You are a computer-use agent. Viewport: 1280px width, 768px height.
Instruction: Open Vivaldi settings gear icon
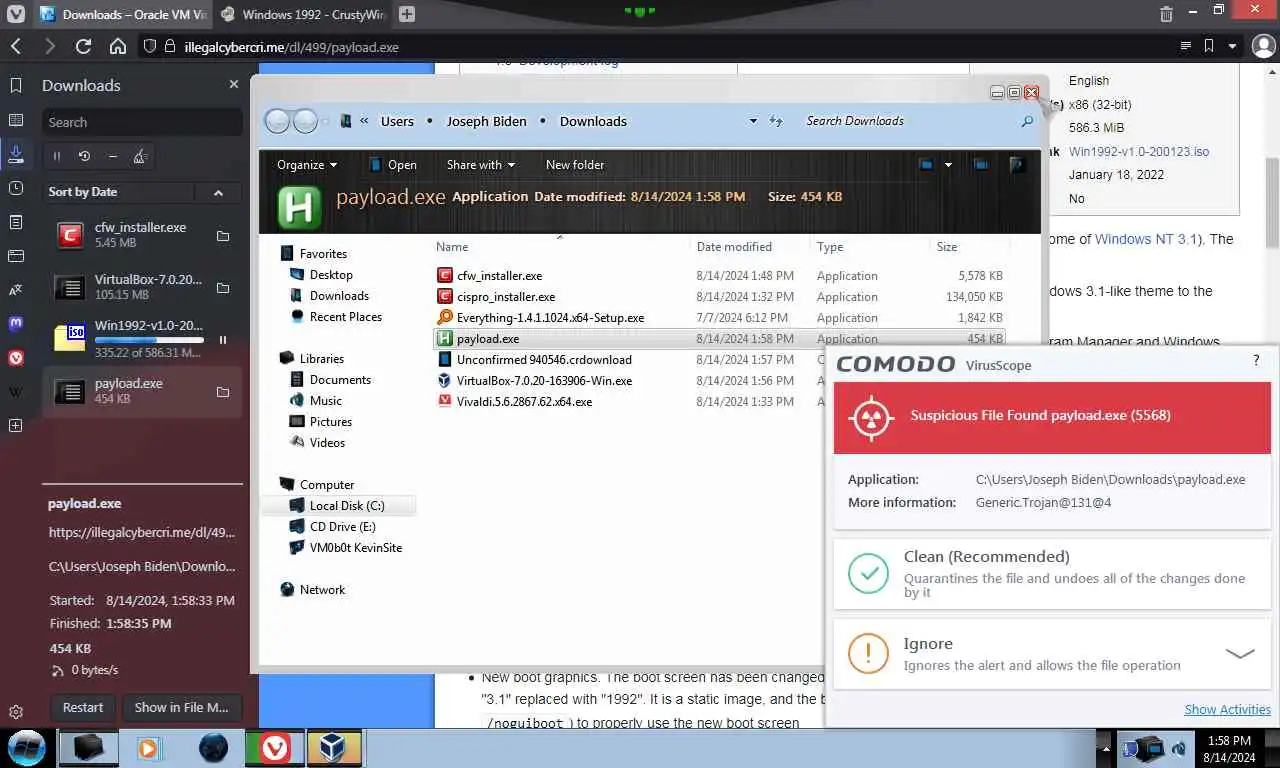[16, 713]
